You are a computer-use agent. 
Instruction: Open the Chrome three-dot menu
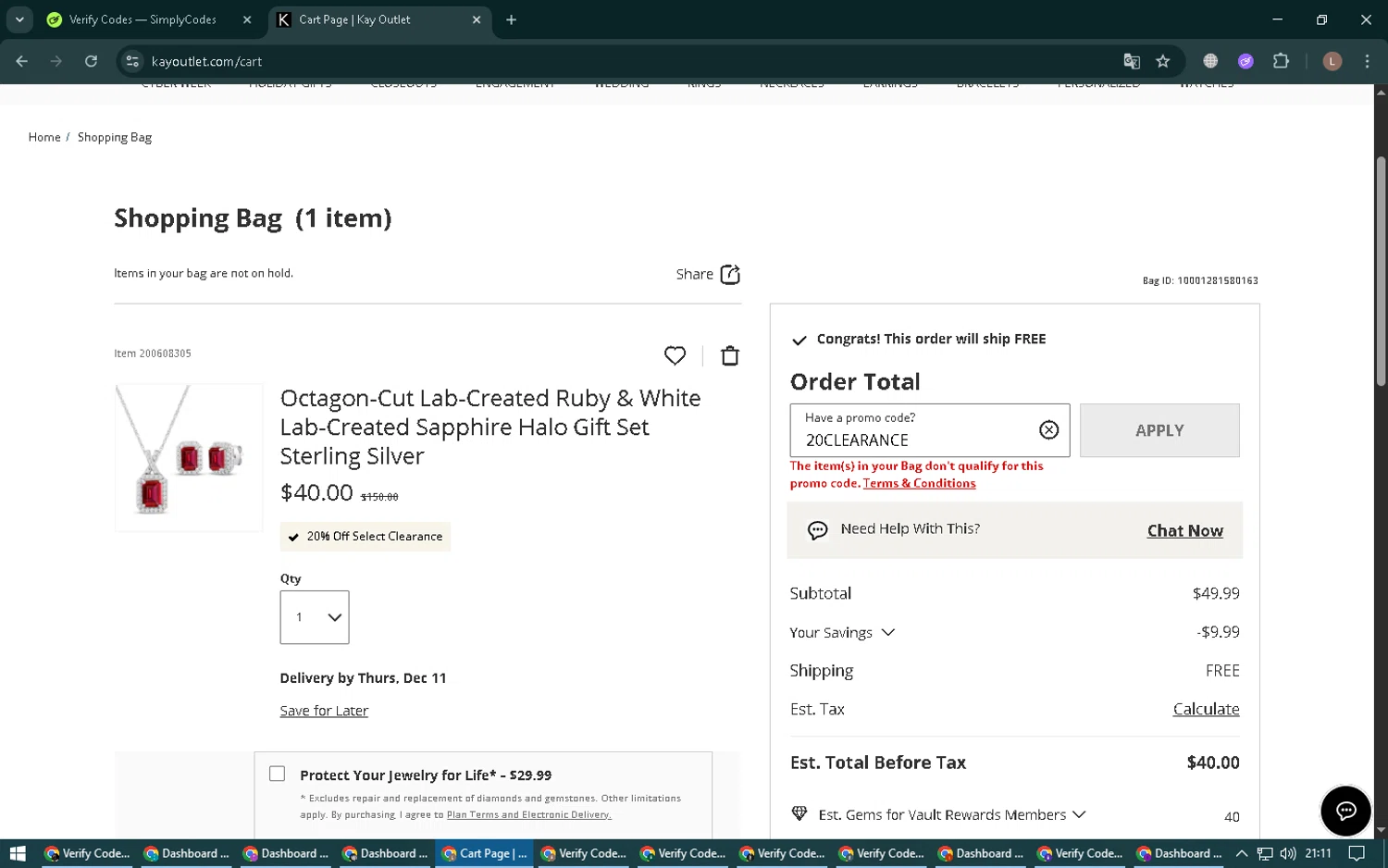(1367, 61)
